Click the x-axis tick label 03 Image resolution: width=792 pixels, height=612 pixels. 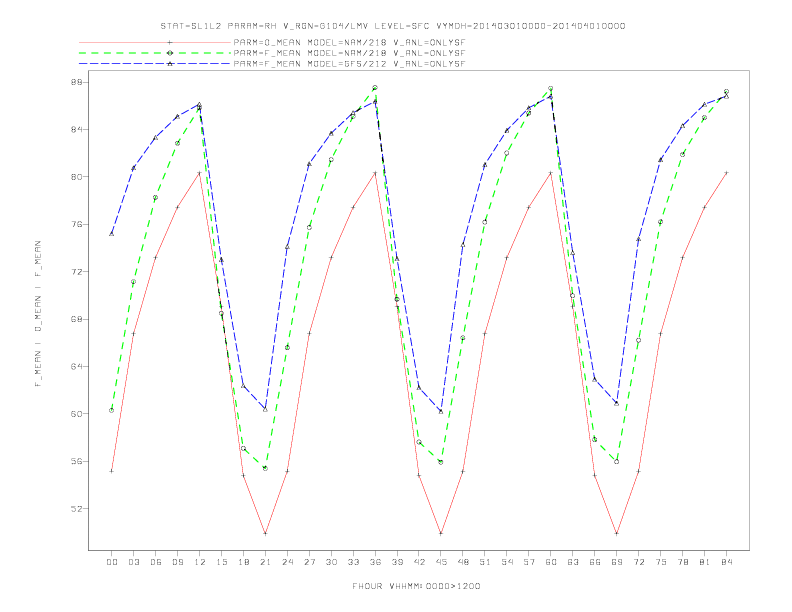[x=133, y=562]
